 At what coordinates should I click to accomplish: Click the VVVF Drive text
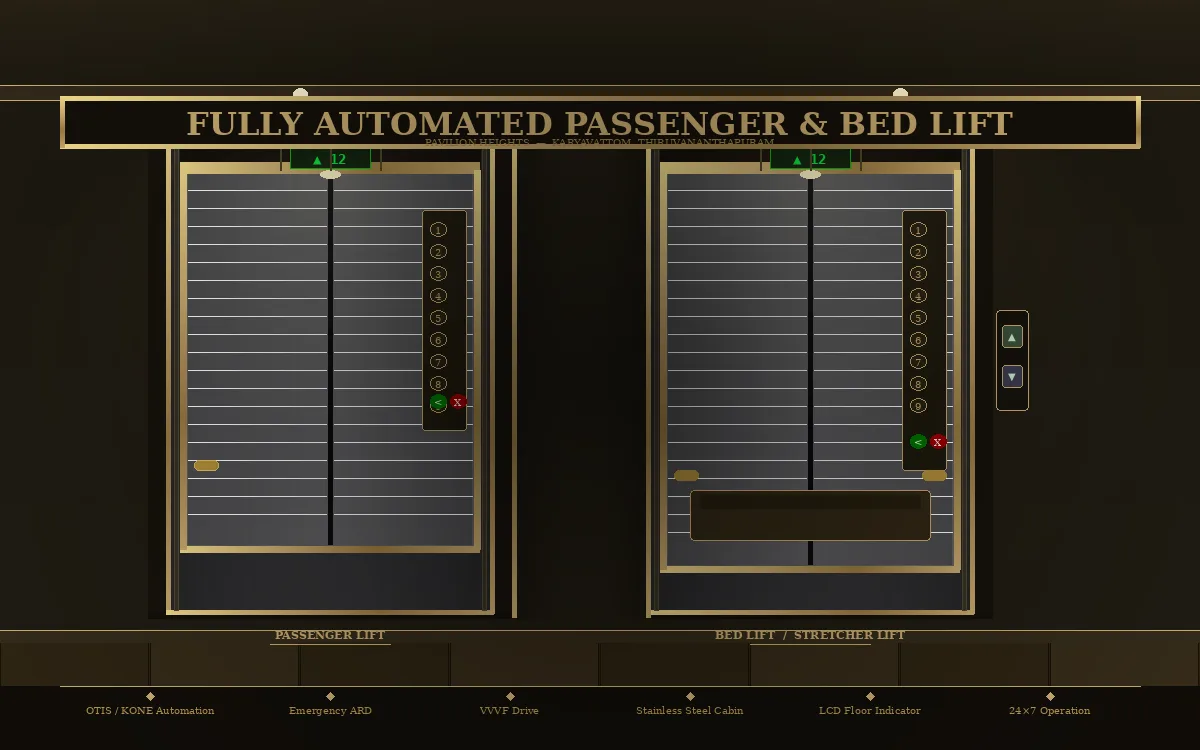pos(510,711)
